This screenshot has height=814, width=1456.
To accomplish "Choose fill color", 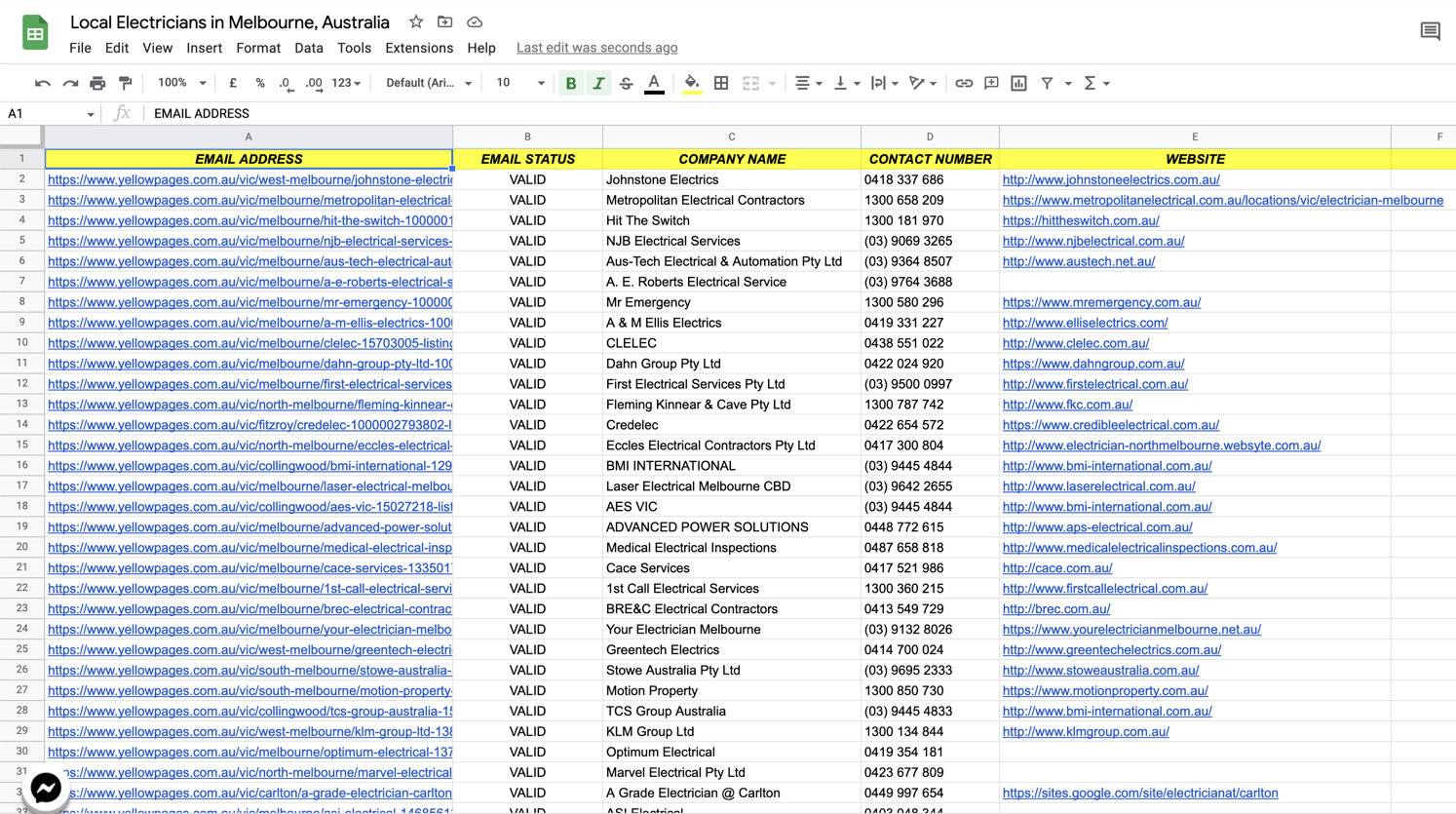I will 691,84.
